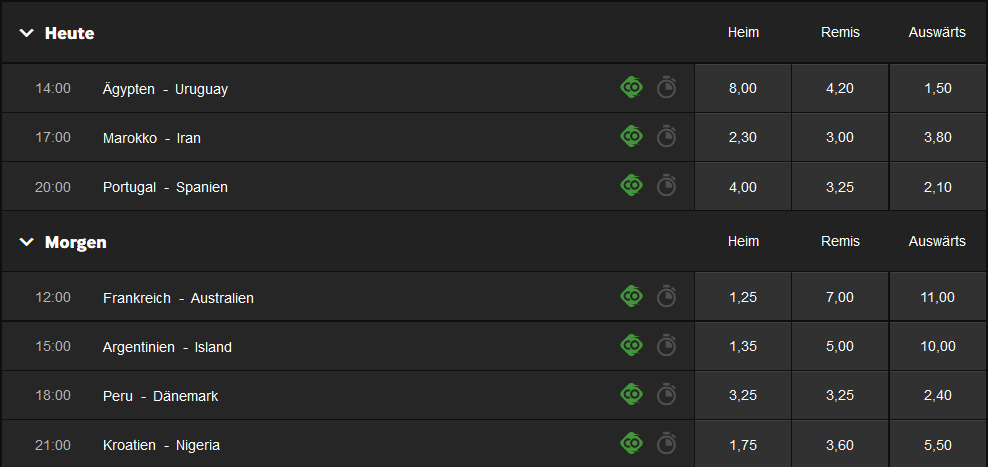The height and width of the screenshot is (467, 988).
Task: Click green cash-out icon for Argentinien - Island
Action: click(631, 345)
